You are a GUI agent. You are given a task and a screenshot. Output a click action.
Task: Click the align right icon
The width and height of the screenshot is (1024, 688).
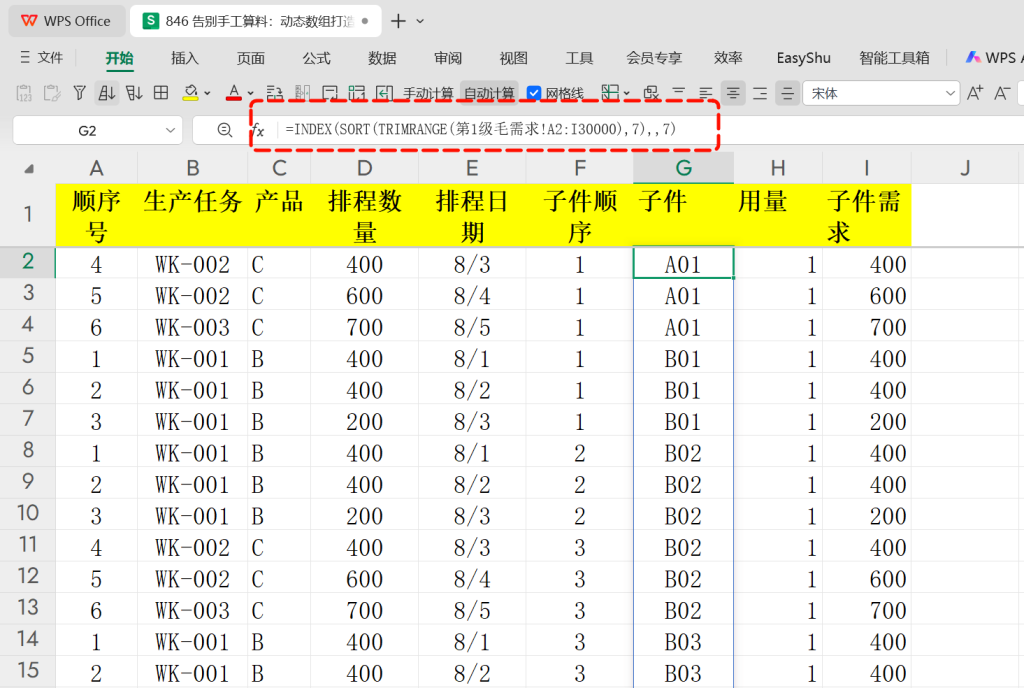coord(760,93)
